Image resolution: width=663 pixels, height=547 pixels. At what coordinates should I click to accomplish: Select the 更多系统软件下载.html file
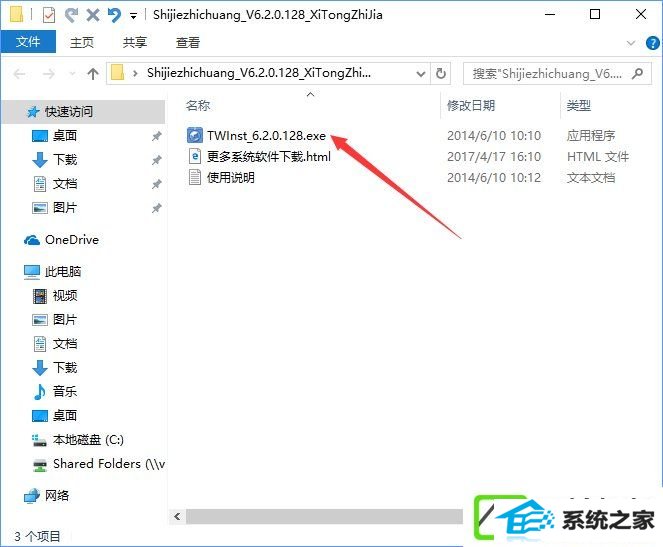(268, 157)
